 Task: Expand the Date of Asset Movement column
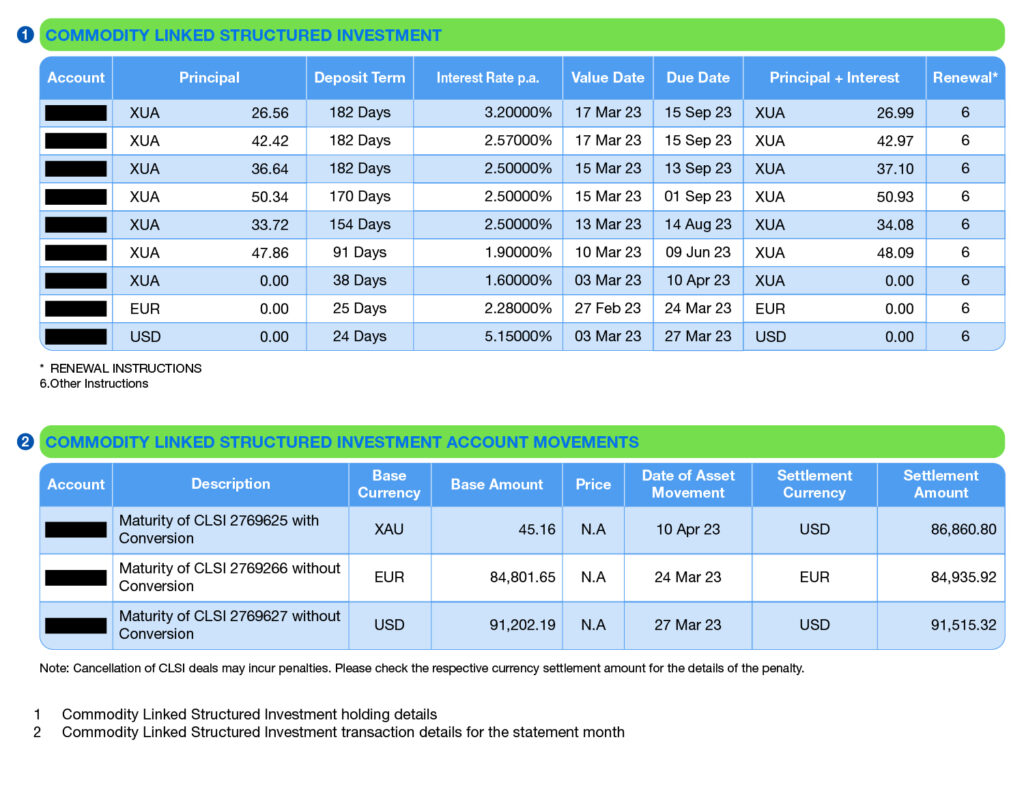pos(687,484)
